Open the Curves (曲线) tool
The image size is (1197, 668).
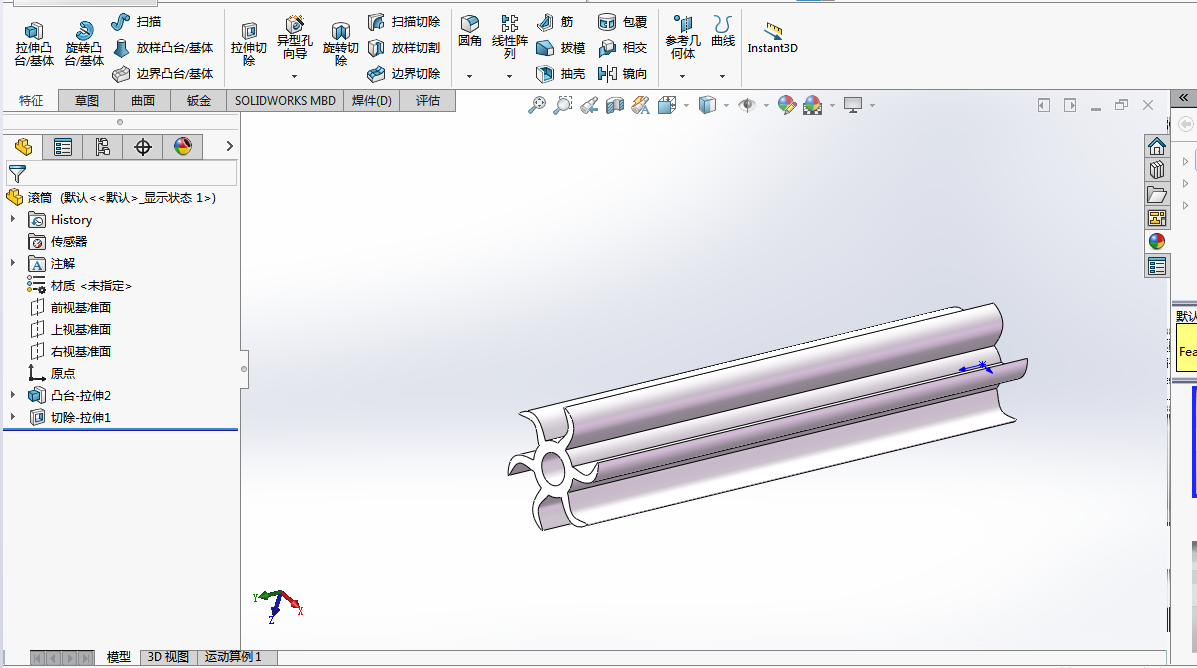[722, 32]
